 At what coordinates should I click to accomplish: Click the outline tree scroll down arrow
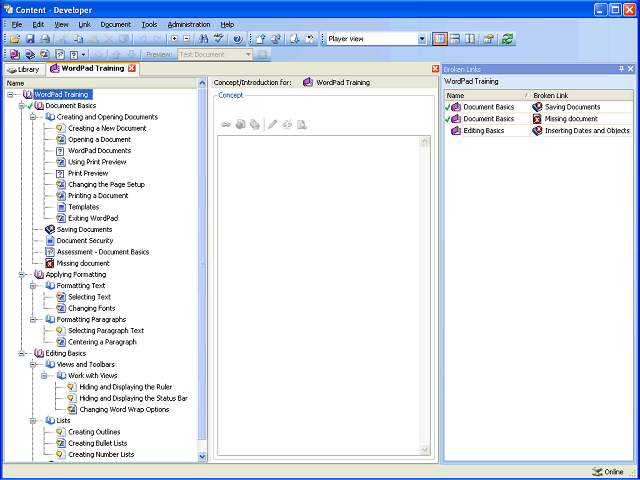click(x=202, y=456)
